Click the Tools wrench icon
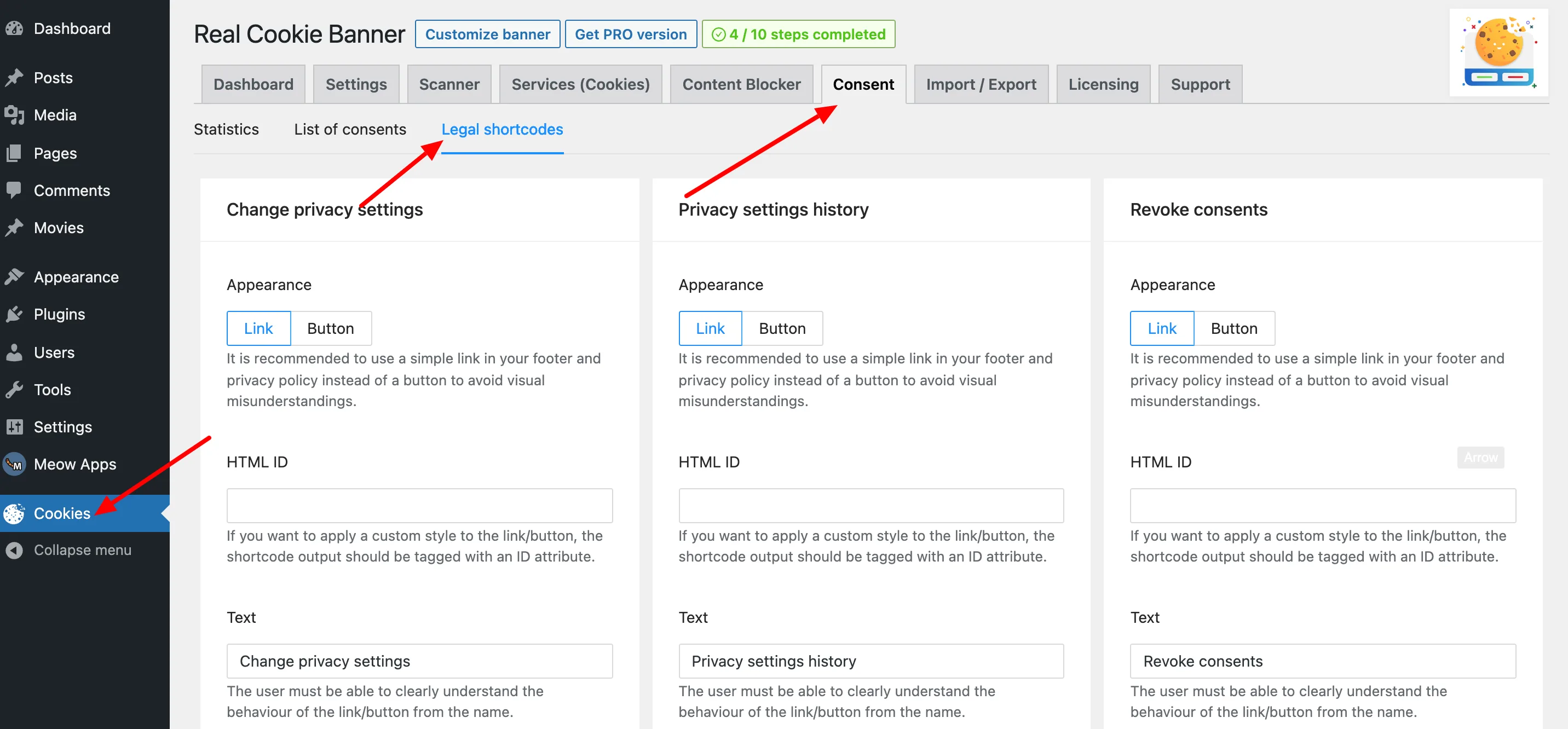The height and width of the screenshot is (729, 1568). tap(14, 390)
